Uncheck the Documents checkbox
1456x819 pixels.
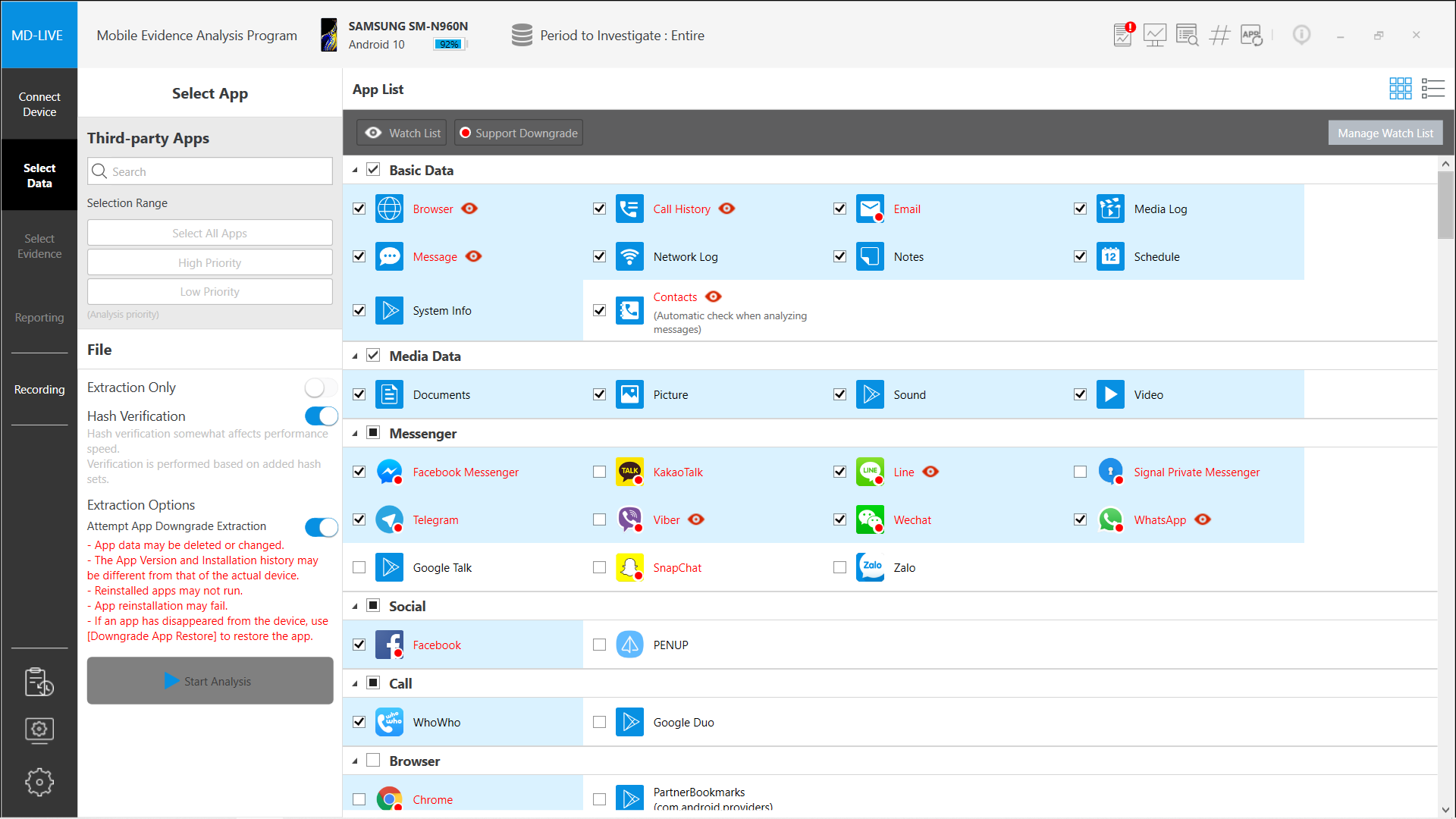tap(359, 394)
